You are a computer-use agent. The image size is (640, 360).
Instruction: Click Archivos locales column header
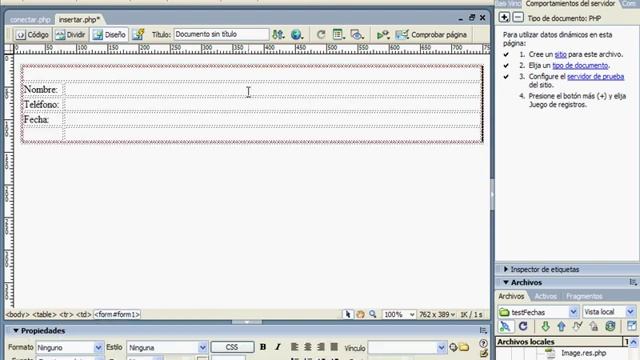560,342
